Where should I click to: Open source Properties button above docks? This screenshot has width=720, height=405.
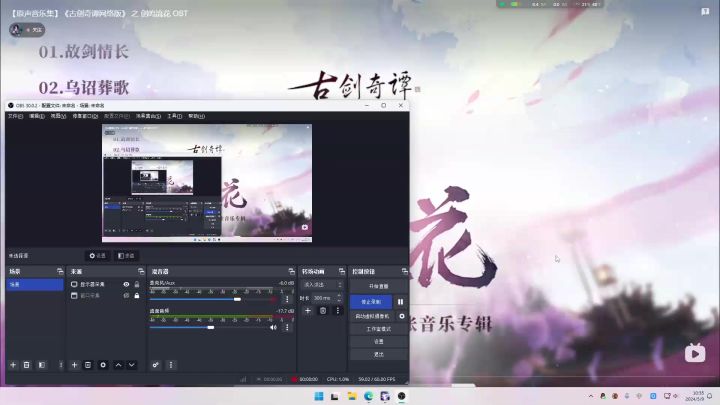tap(97, 256)
